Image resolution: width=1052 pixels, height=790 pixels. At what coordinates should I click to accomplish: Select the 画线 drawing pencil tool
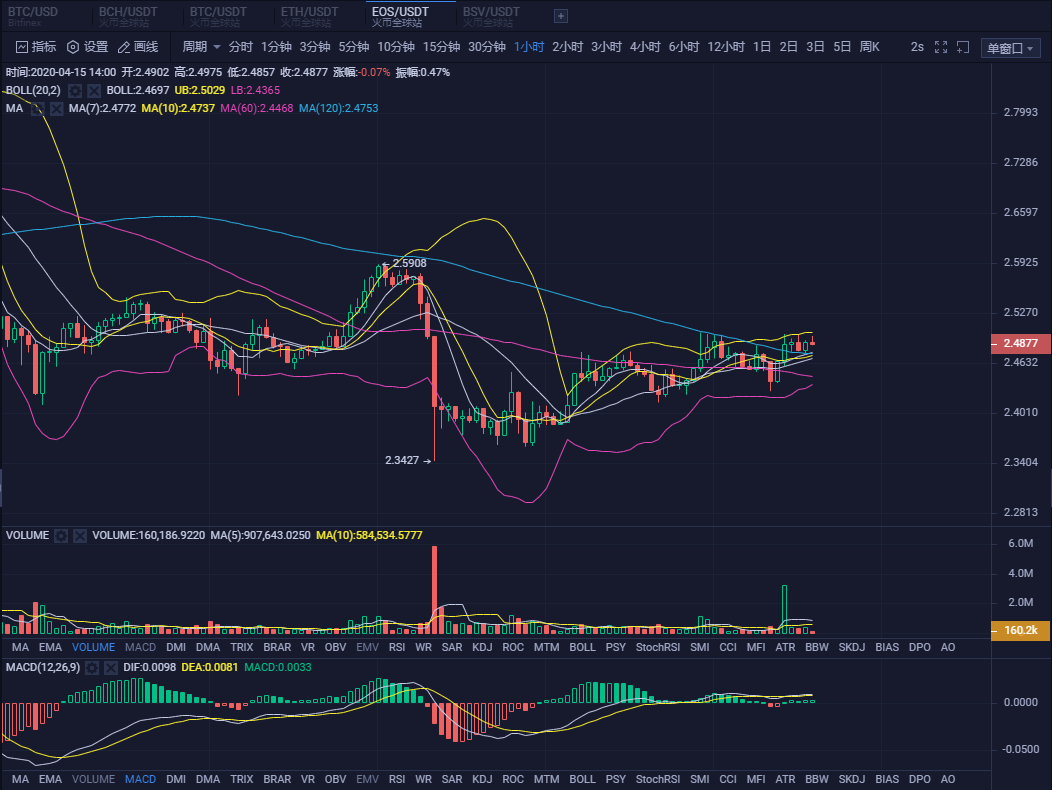pyautogui.click(x=124, y=47)
